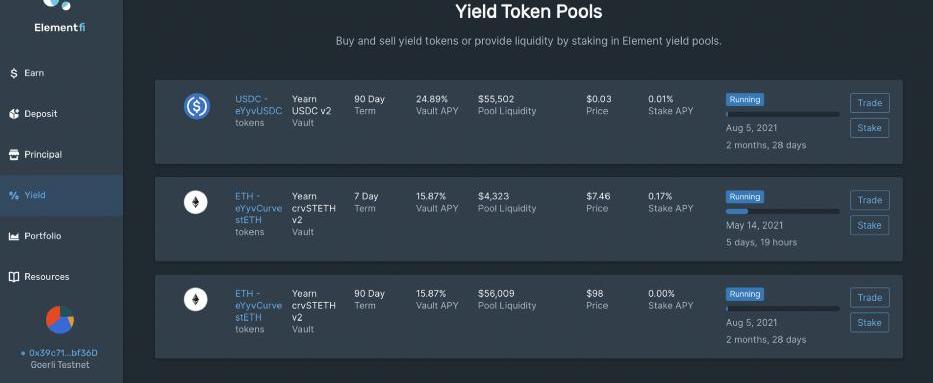Viewport: 933px width, 383px height.
Task: Click wallet address 0x39c71...bf36D
Action: (x=63, y=353)
